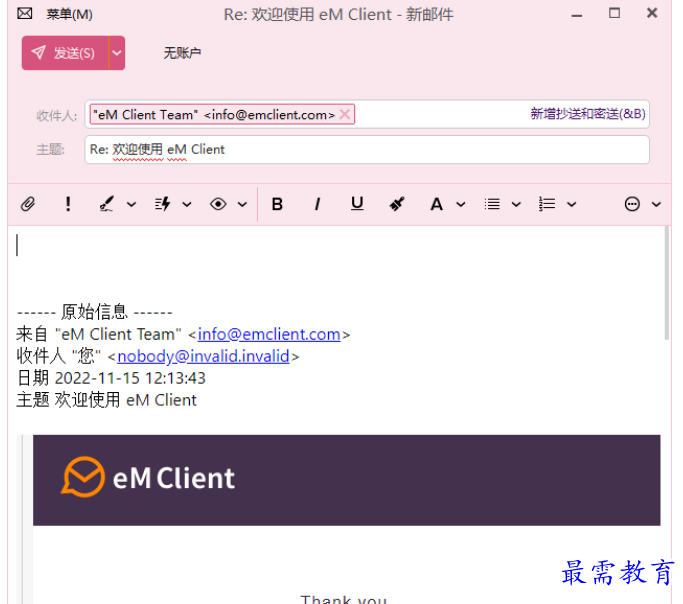Open the info@emclient.com link in body

coord(269,334)
